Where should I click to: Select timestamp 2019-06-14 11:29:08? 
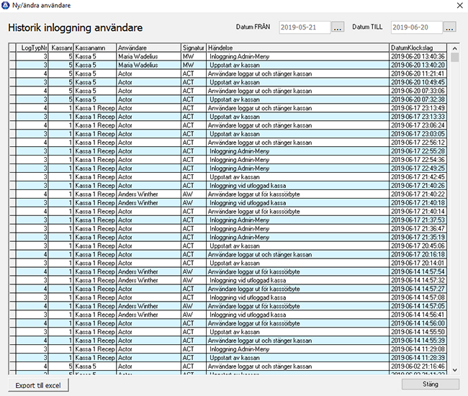click(418, 349)
